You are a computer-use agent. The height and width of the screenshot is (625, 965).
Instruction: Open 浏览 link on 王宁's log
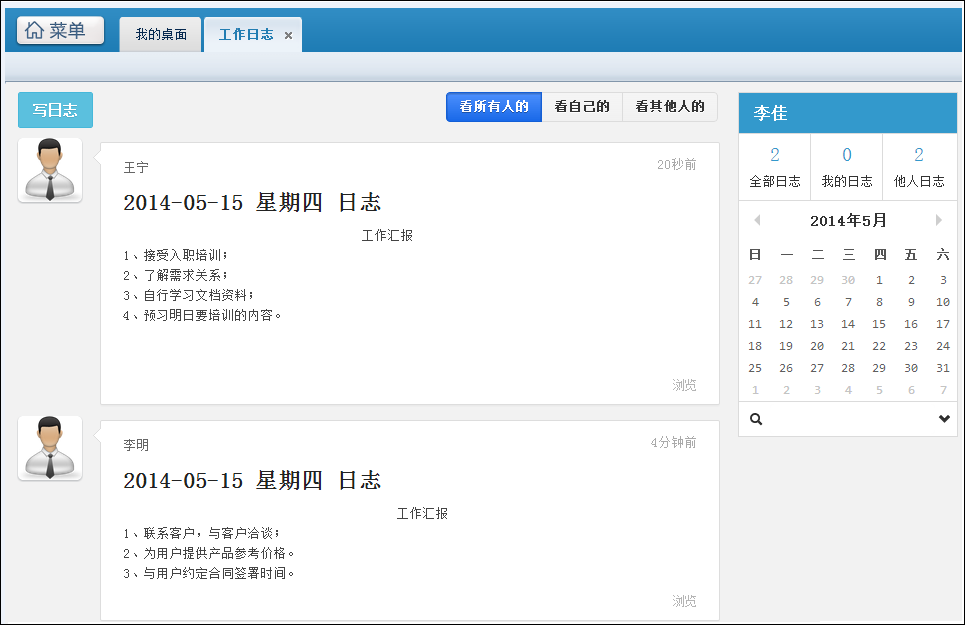[x=684, y=385]
